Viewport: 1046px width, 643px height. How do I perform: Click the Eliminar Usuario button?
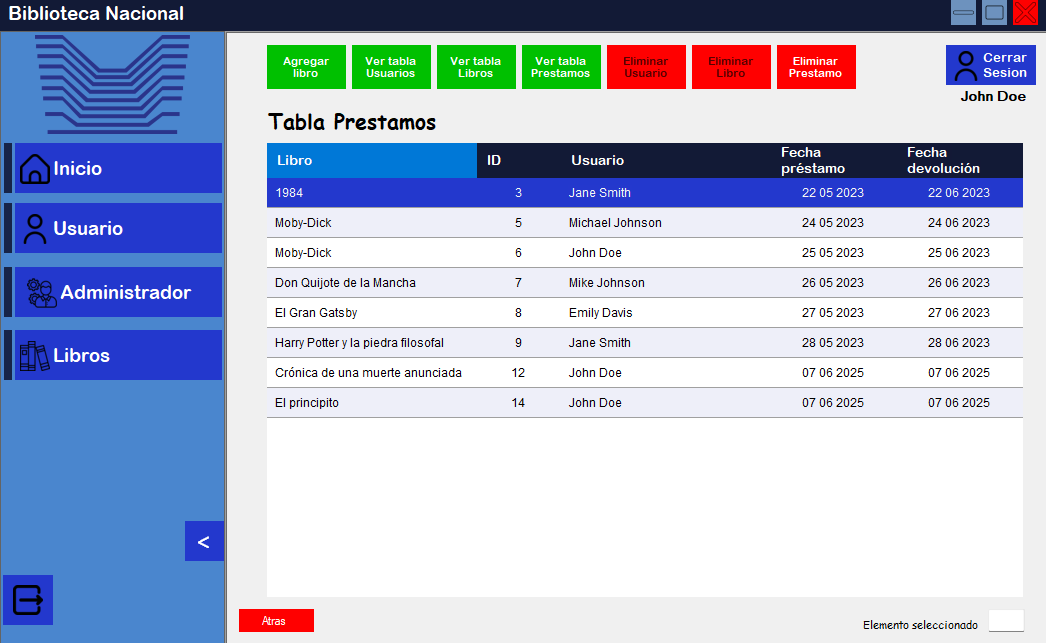coord(646,67)
